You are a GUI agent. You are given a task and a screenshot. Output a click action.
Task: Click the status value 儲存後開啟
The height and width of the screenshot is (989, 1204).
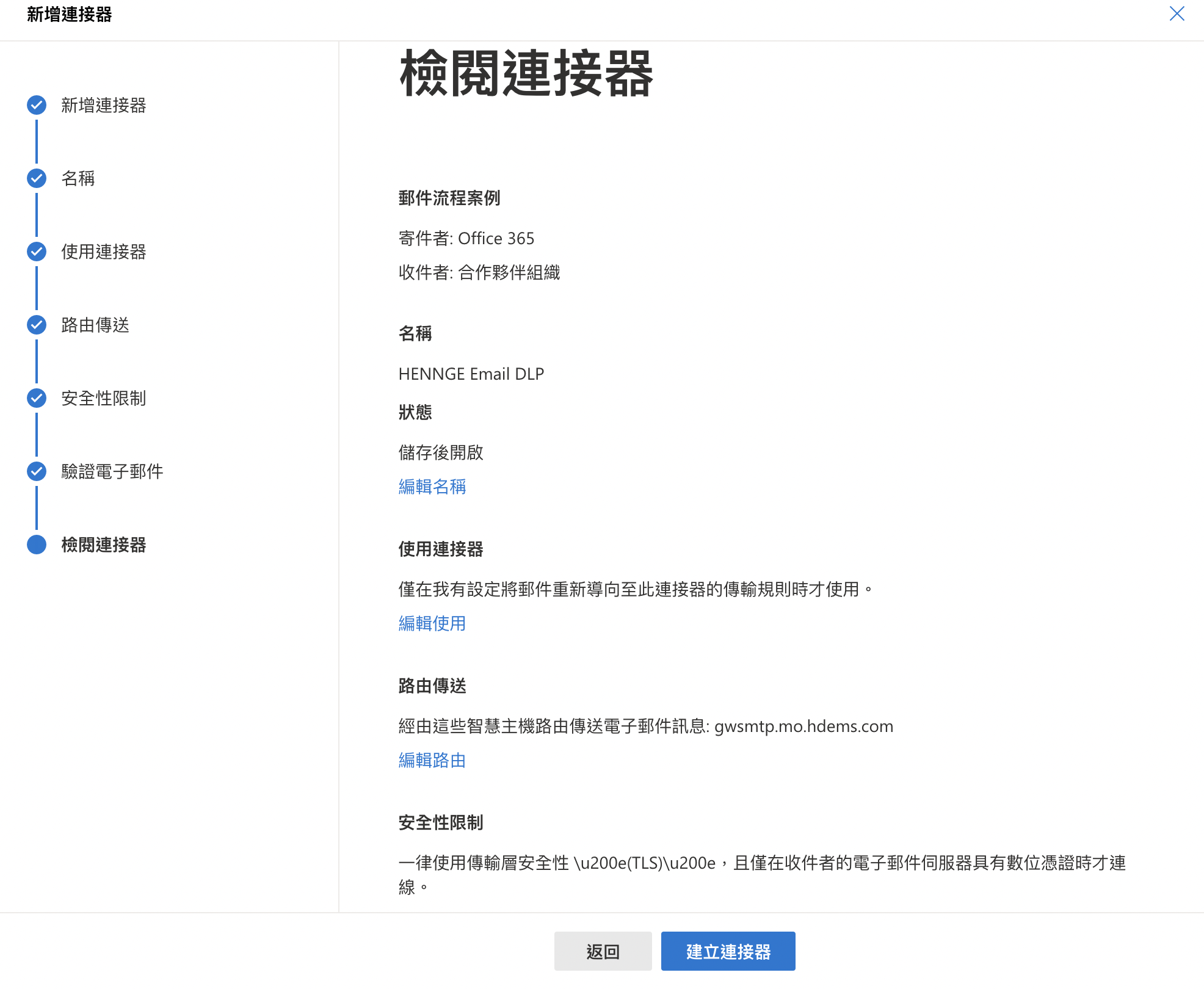click(x=441, y=452)
